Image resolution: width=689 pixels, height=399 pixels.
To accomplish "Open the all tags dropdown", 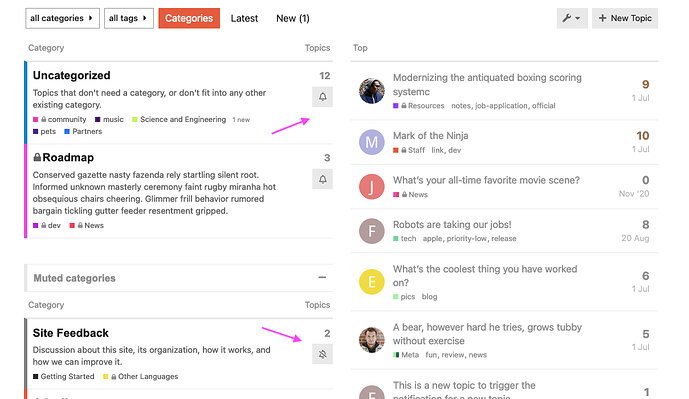I will 129,18.
